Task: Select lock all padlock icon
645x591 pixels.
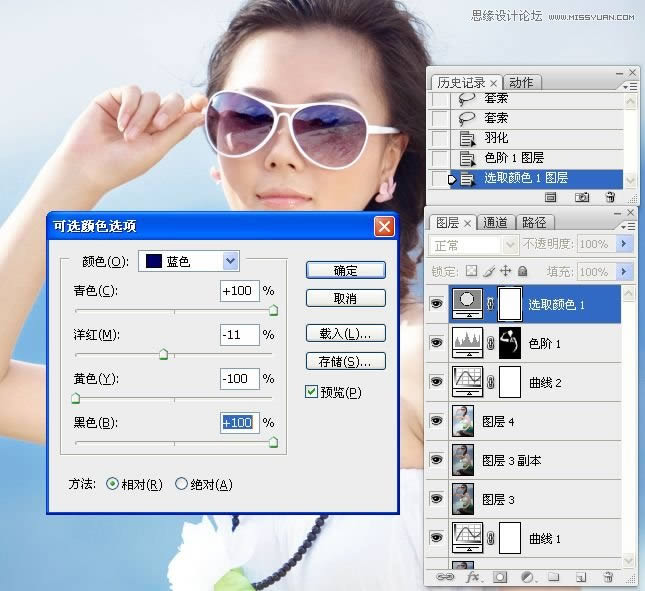Action: (522, 271)
